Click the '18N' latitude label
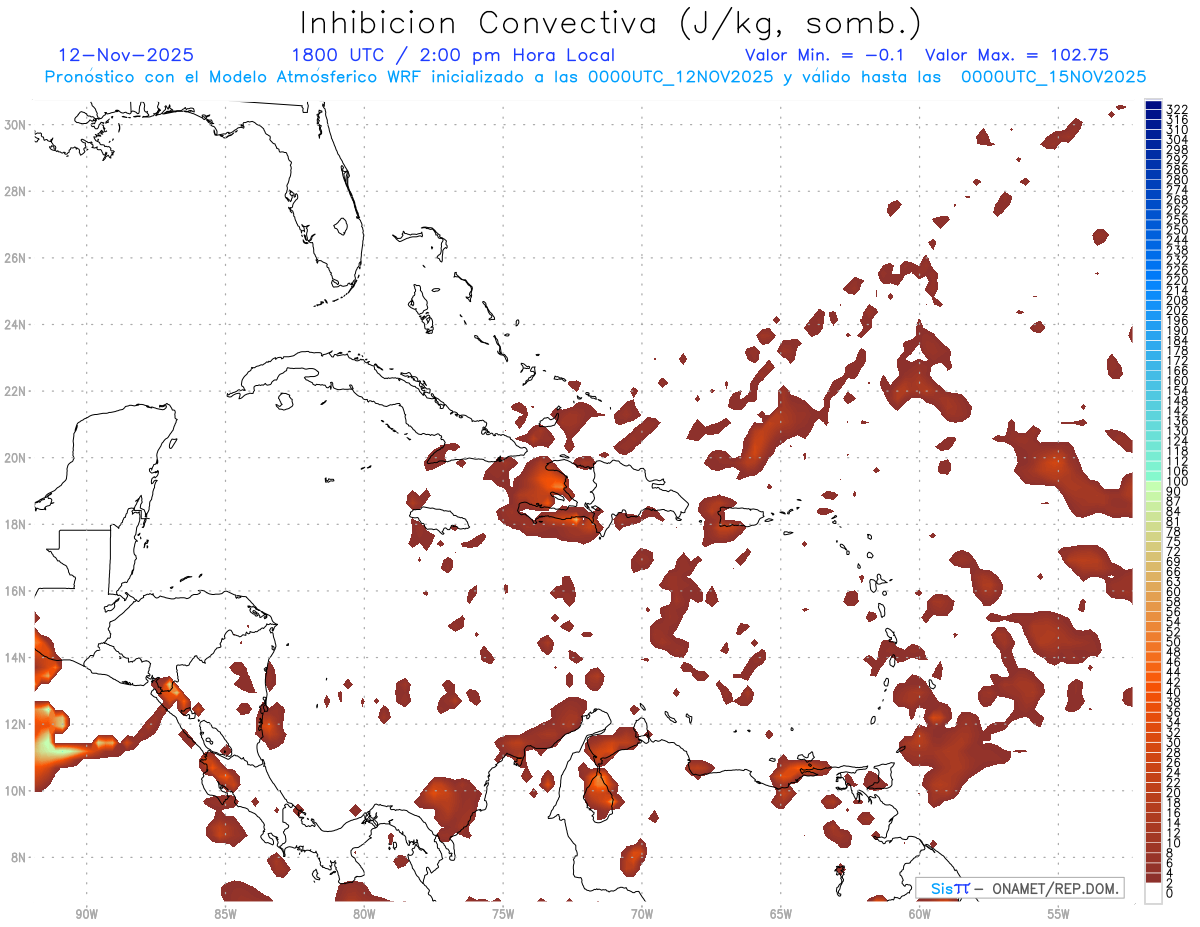 pyautogui.click(x=16, y=524)
